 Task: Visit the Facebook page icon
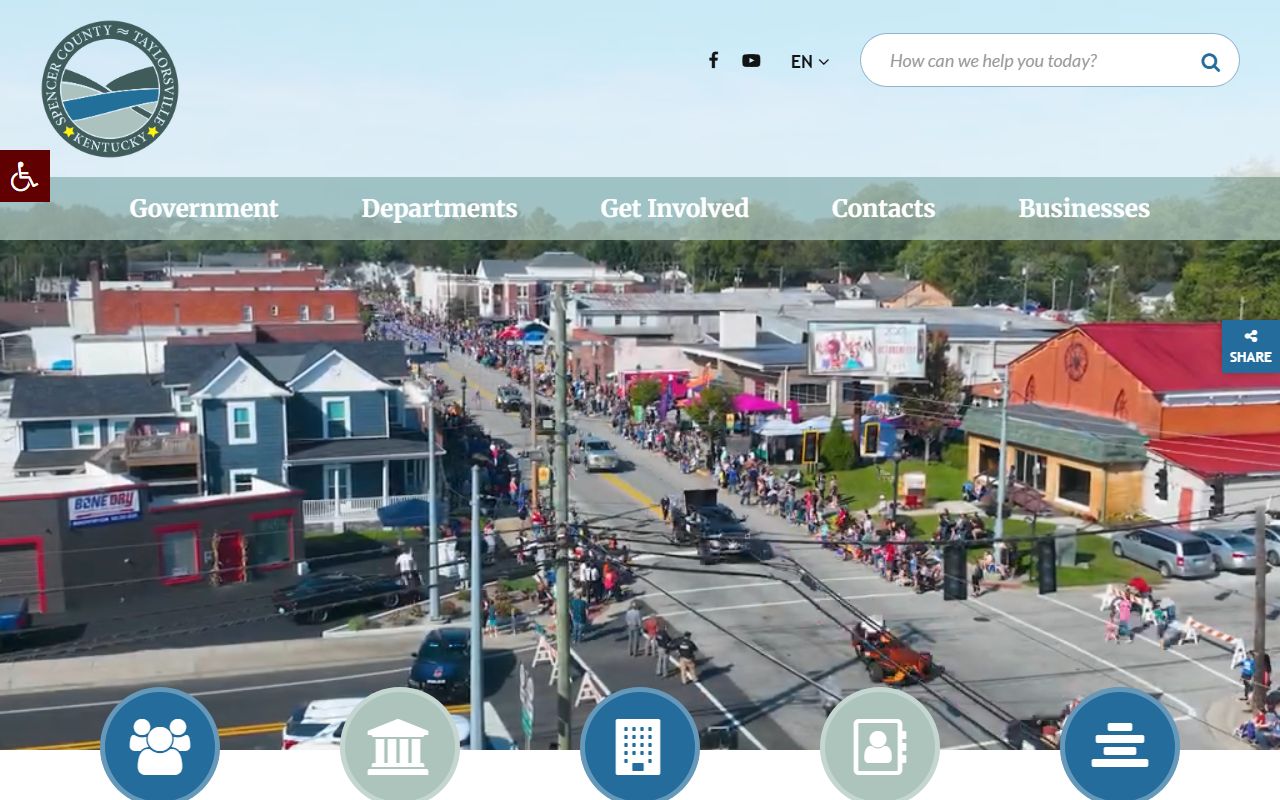pyautogui.click(x=713, y=60)
